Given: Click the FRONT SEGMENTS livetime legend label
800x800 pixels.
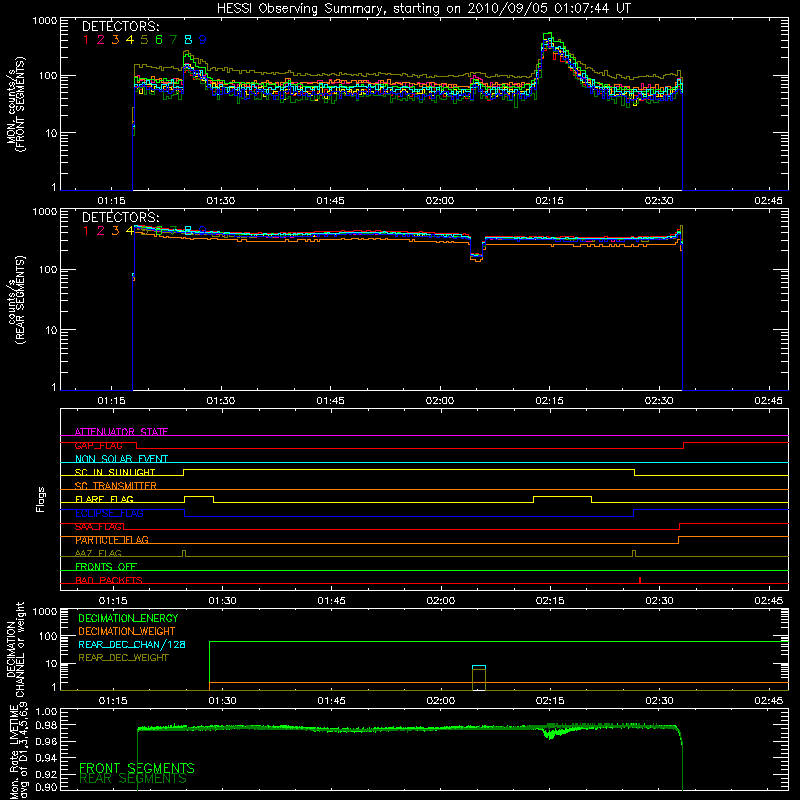Looking at the screenshot, I should coord(137,768).
